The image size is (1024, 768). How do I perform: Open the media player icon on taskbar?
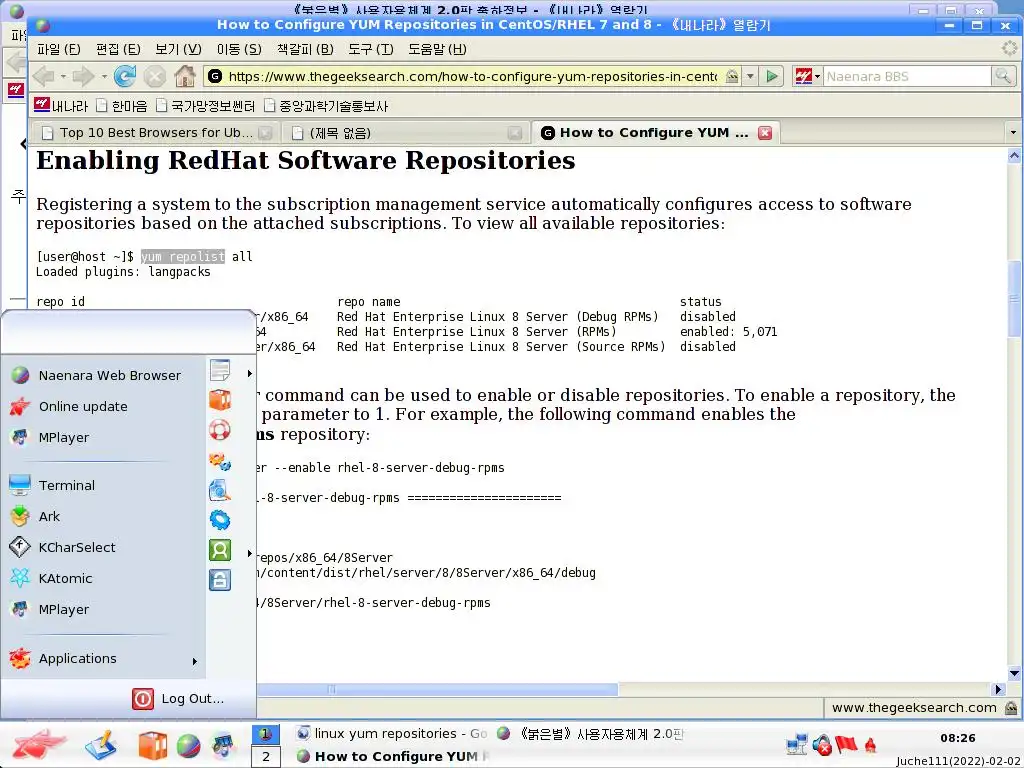[223, 746]
